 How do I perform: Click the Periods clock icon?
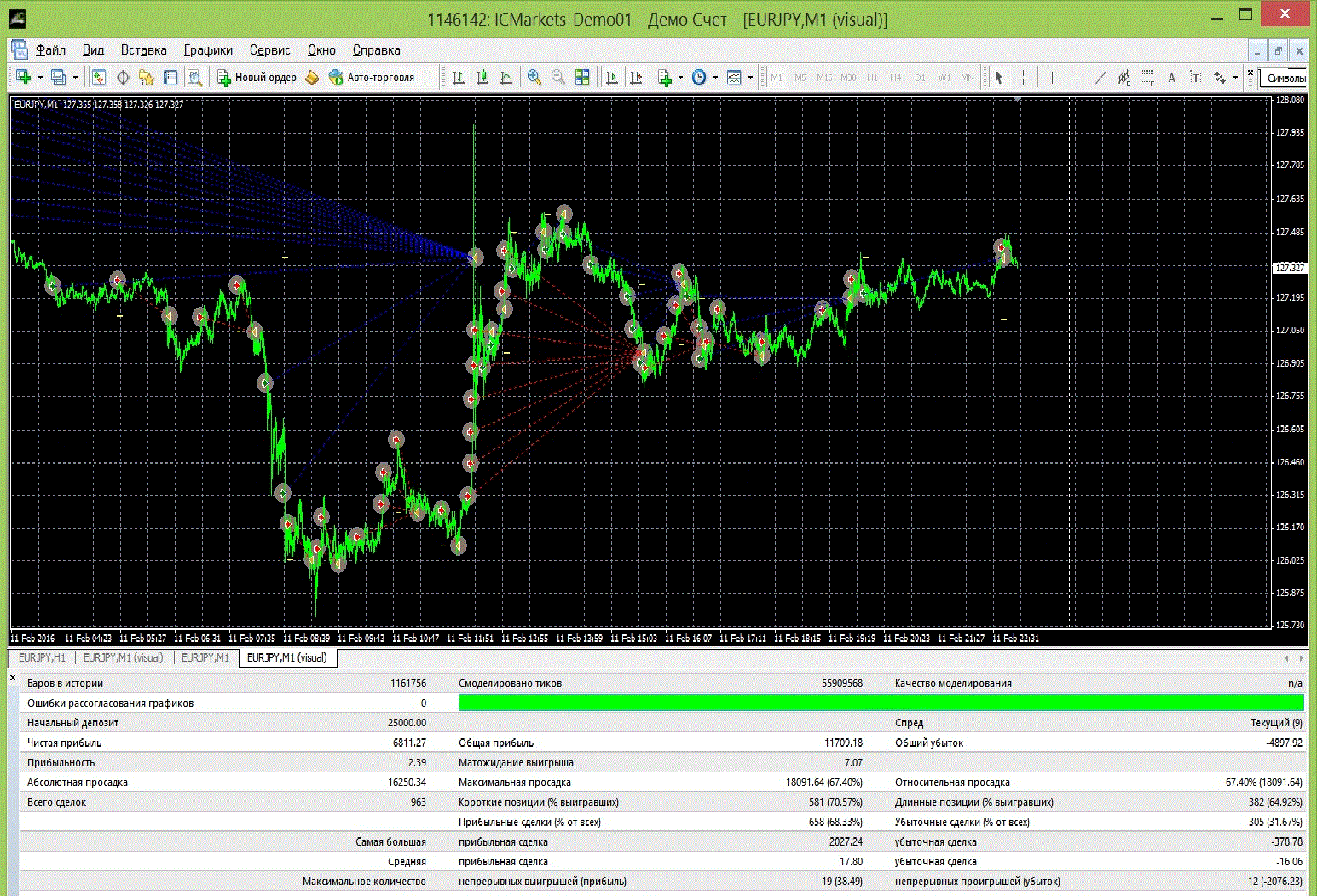click(x=699, y=78)
